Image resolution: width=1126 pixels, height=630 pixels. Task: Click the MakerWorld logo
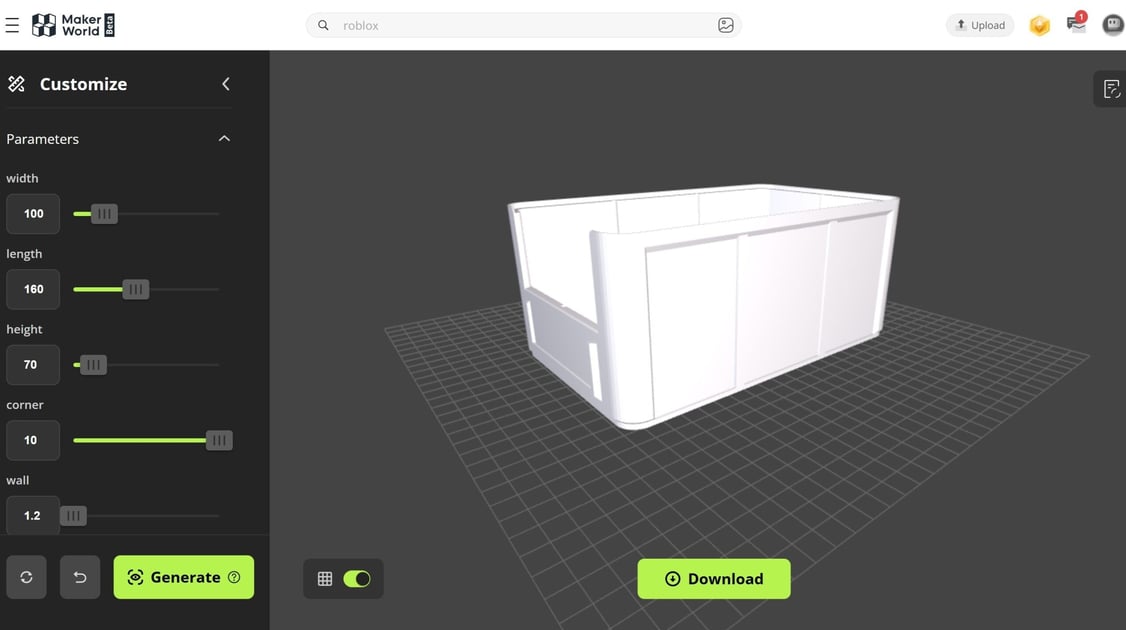[72, 25]
